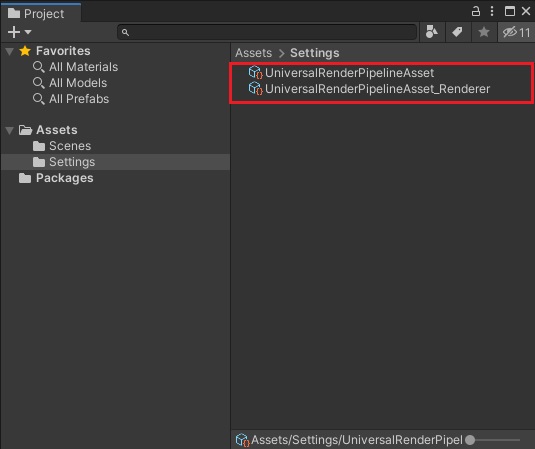Click the All Prefabs magnifier icon
The width and height of the screenshot is (535, 449).
tap(39, 99)
